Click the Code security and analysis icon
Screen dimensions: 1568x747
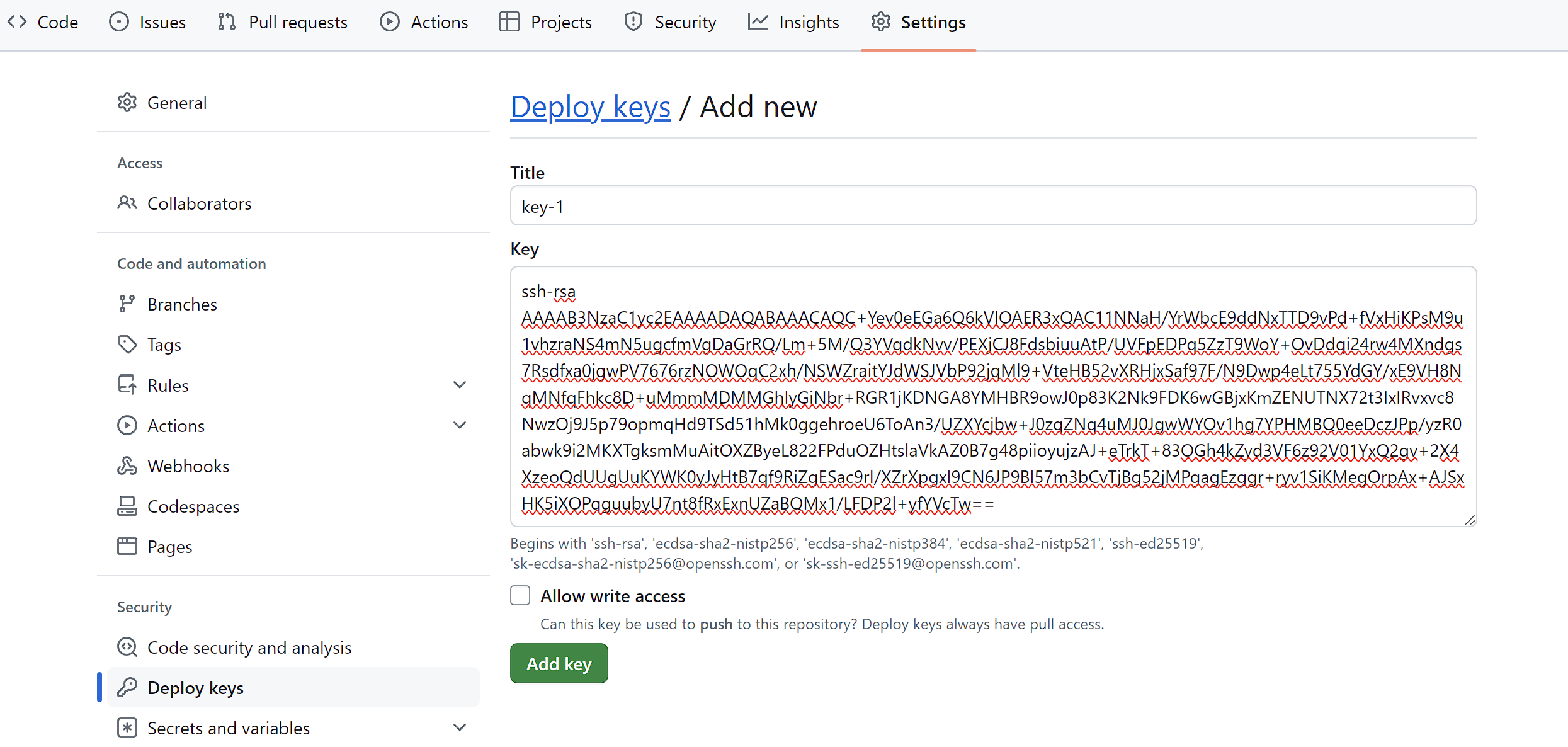pyautogui.click(x=127, y=647)
